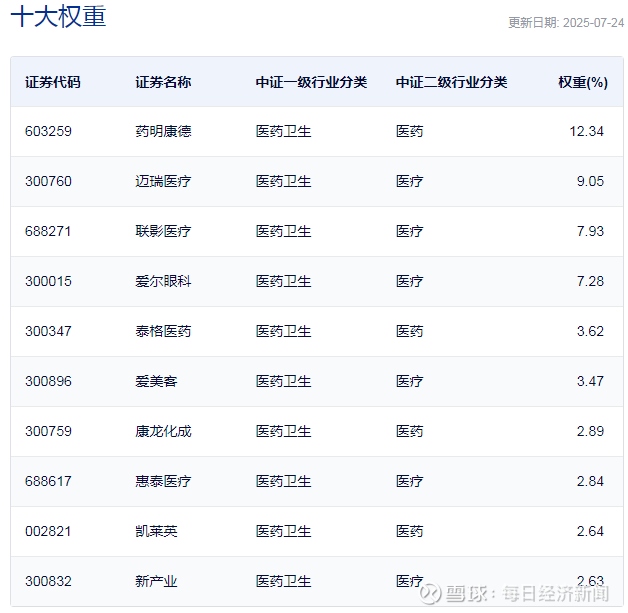Select stock name 联影医疗
The width and height of the screenshot is (628, 613).
click(x=163, y=231)
